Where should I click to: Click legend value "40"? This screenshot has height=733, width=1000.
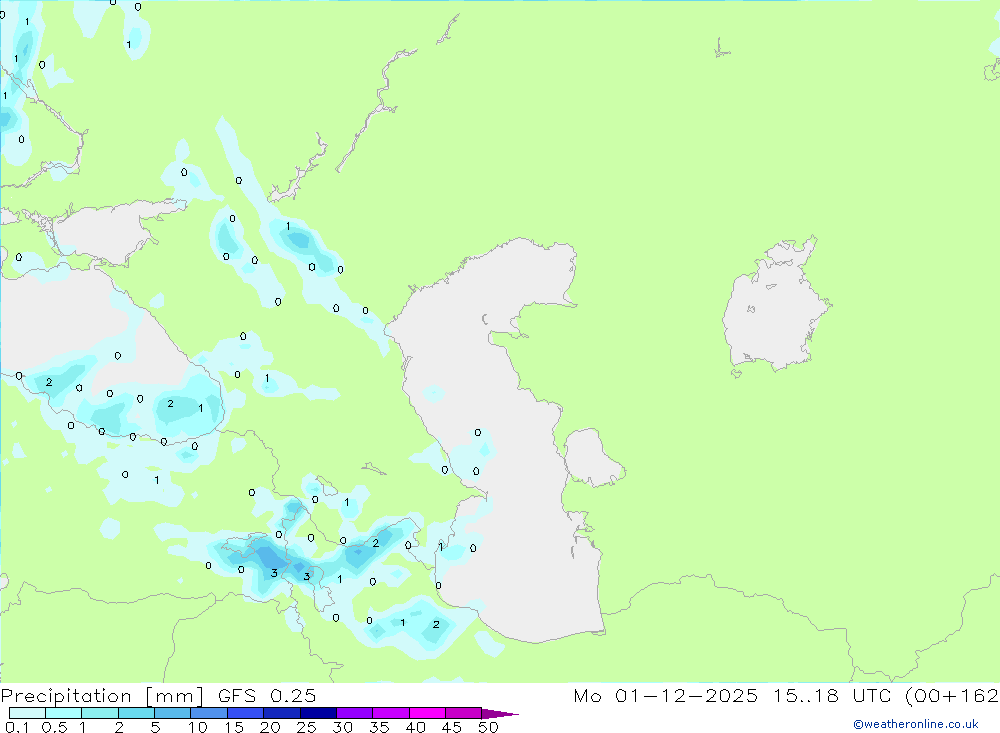(416, 727)
